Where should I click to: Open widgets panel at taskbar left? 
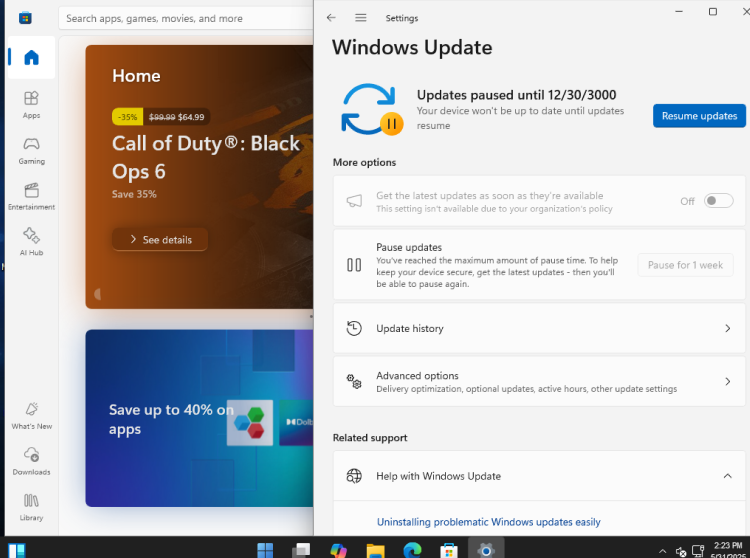pos(17,550)
